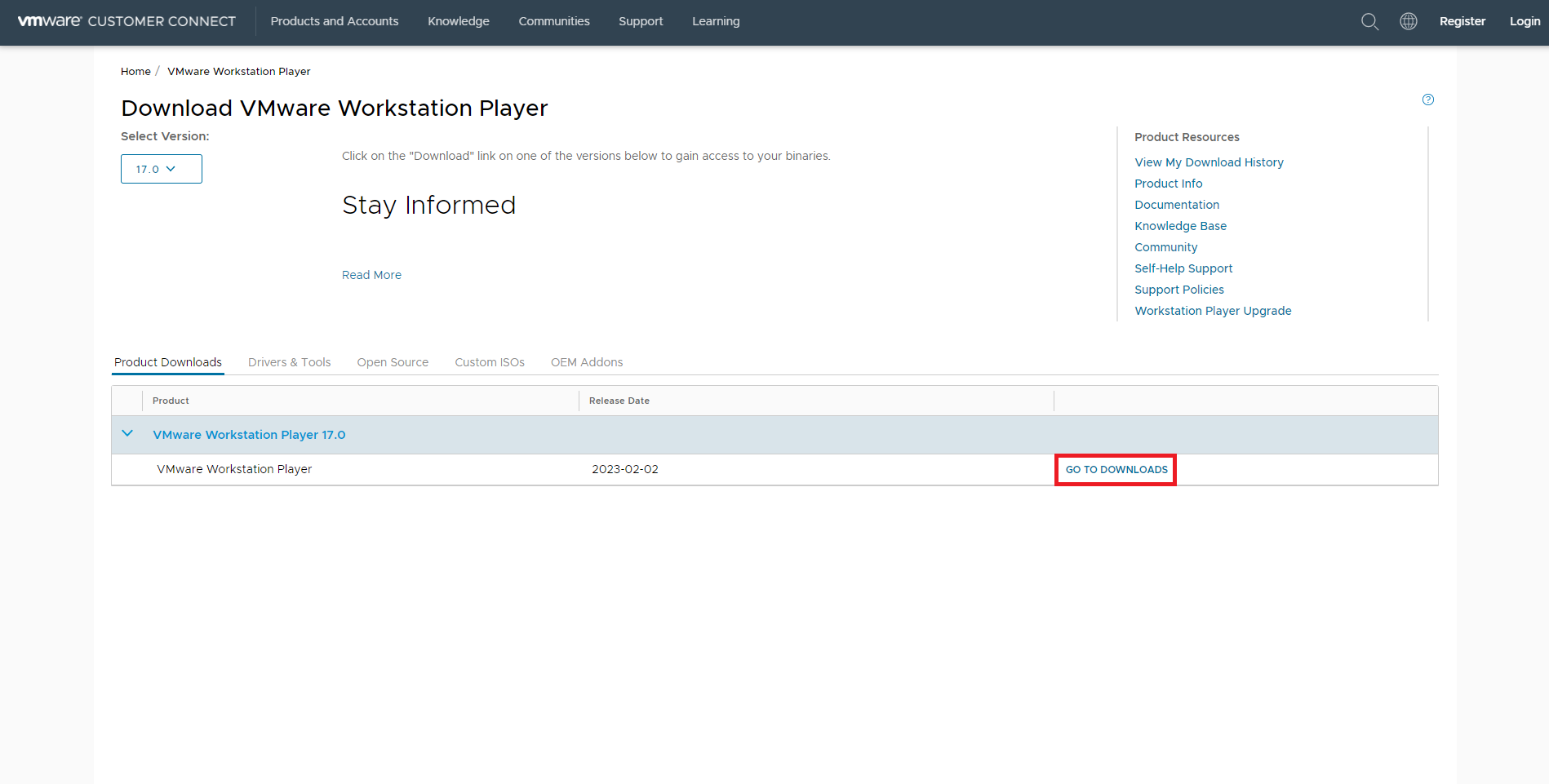The height and width of the screenshot is (784, 1549).
Task: Click the 2023-02-02 release date cell
Action: point(625,469)
